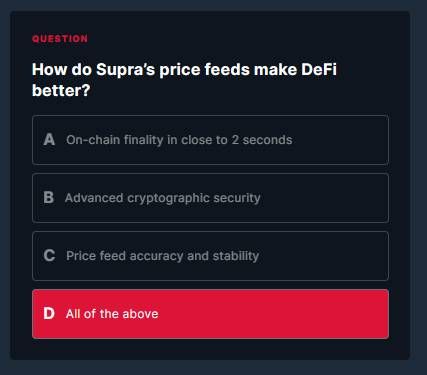Pick option C Price feed accuracy
Viewport: 427px width, 375px height.
[210, 256]
